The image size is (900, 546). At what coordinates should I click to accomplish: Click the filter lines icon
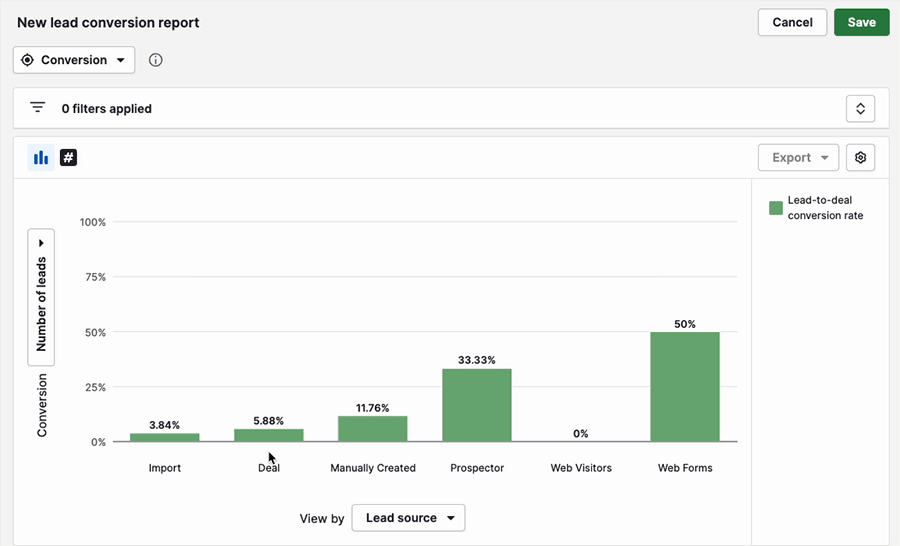[x=38, y=108]
